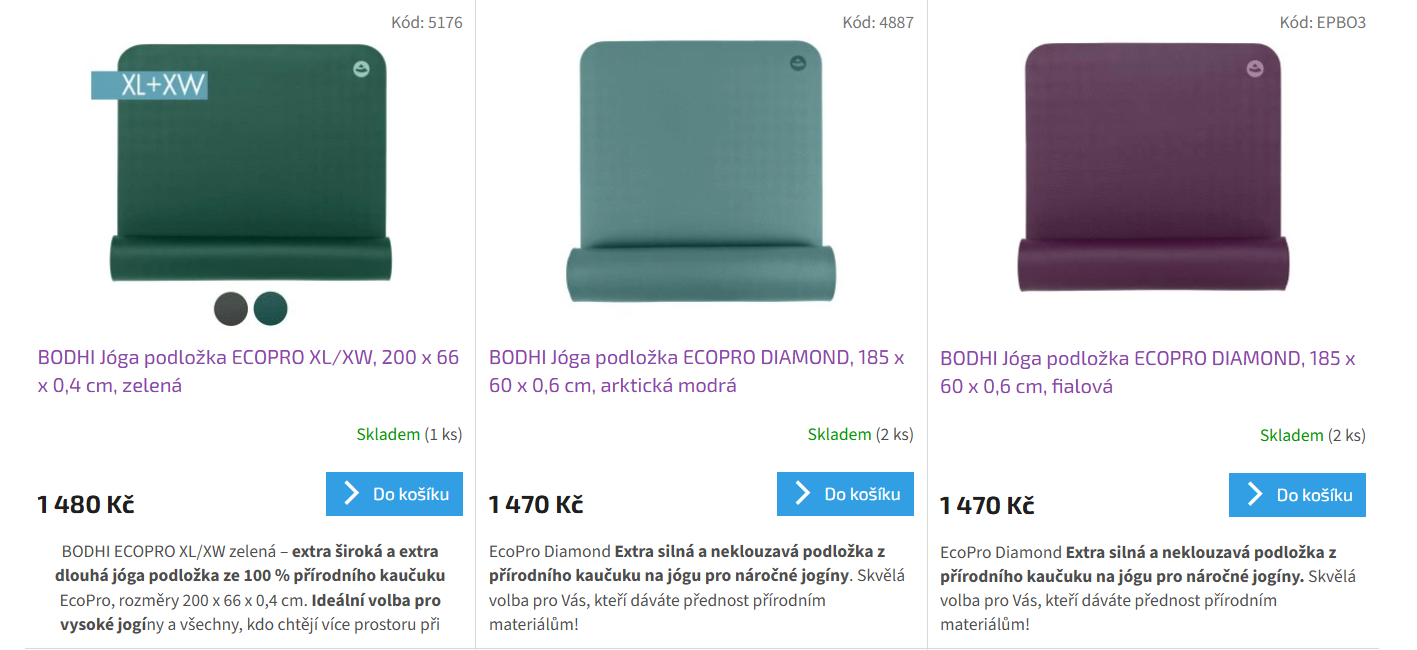This screenshot has width=1417, height=650.
Task: Click the Bodhi logo on purple mat image
Action: tap(1254, 69)
